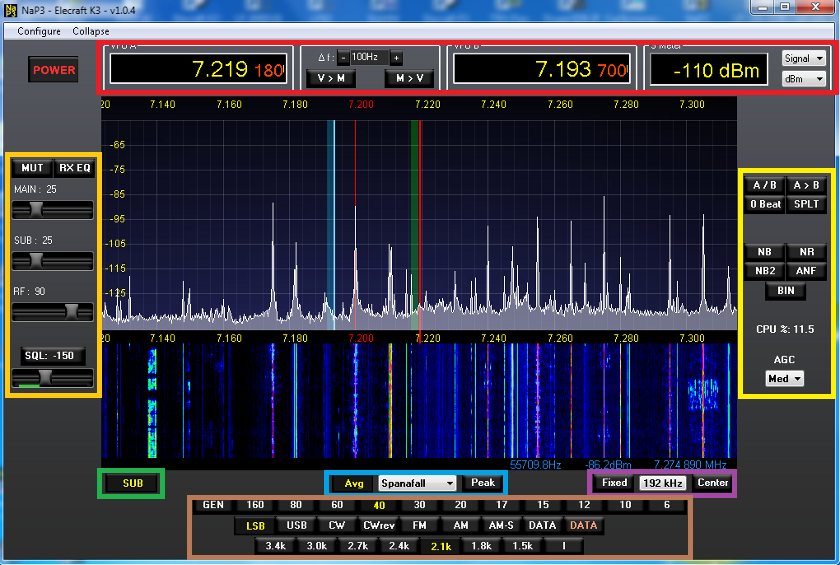Open the Configure menu
This screenshot has width=840, height=565.
coord(39,31)
